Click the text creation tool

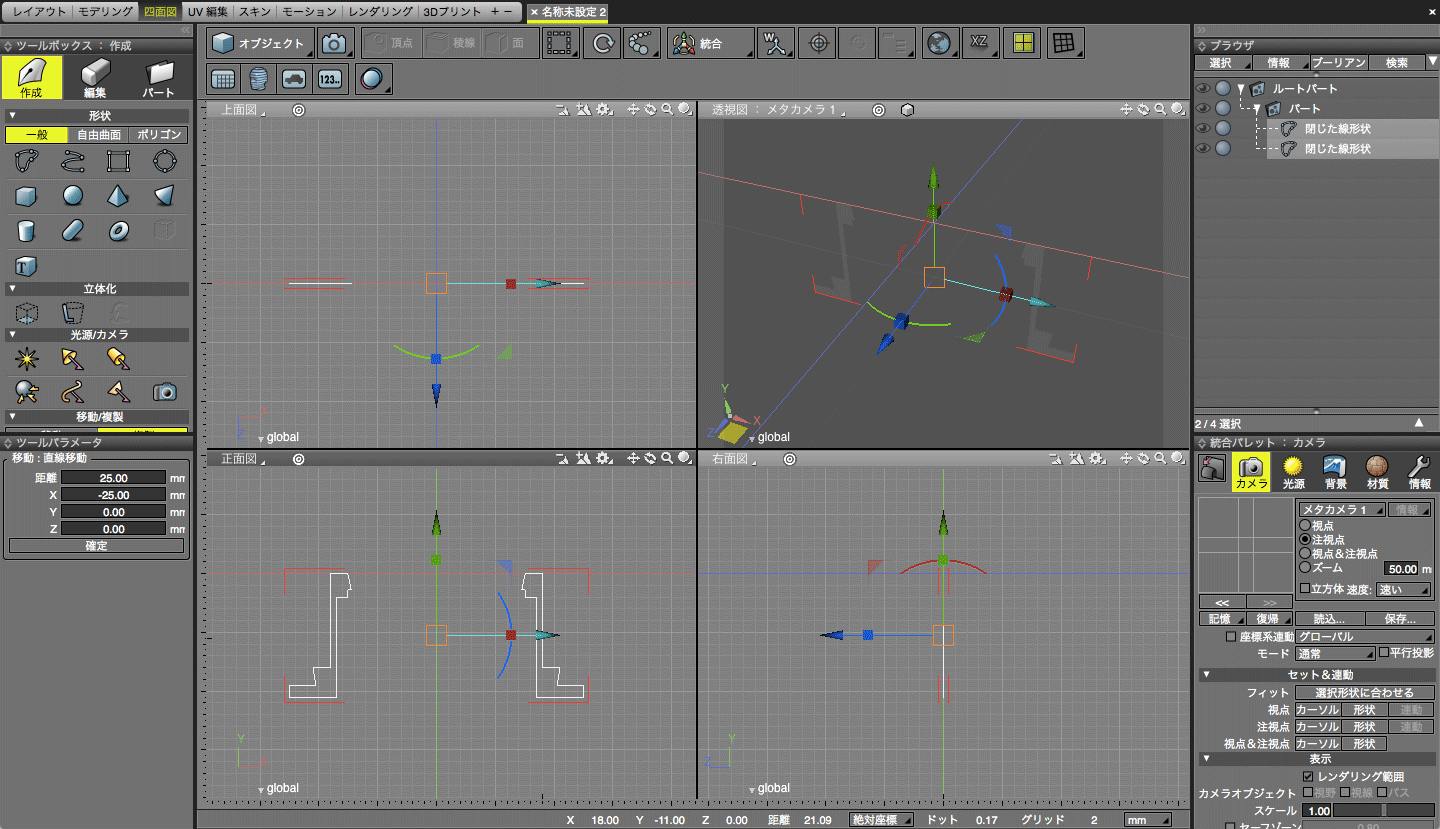tap(26, 266)
